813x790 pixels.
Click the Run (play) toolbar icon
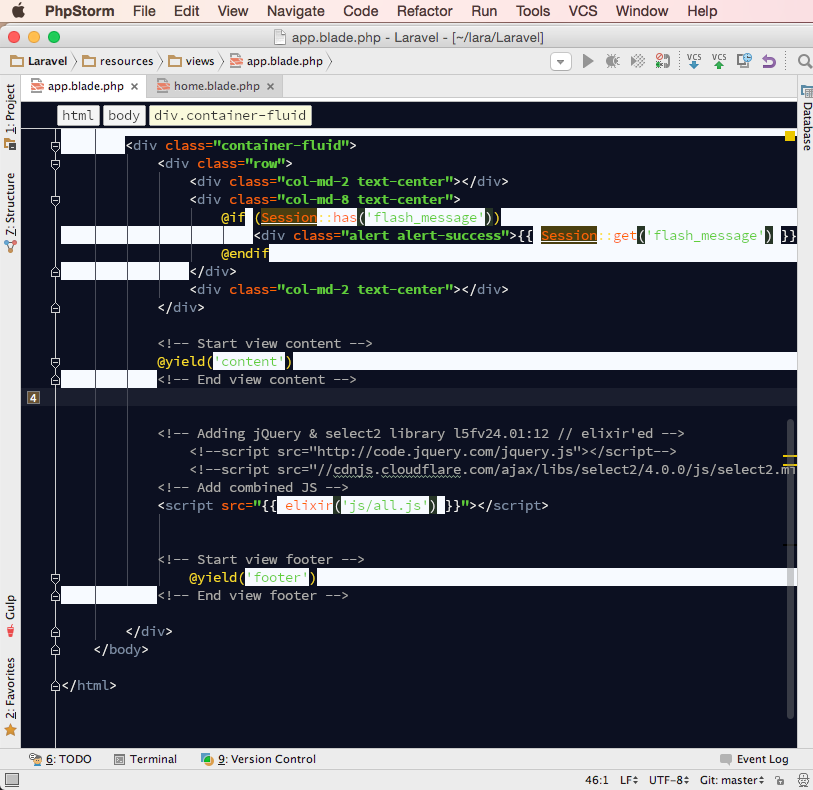[587, 61]
